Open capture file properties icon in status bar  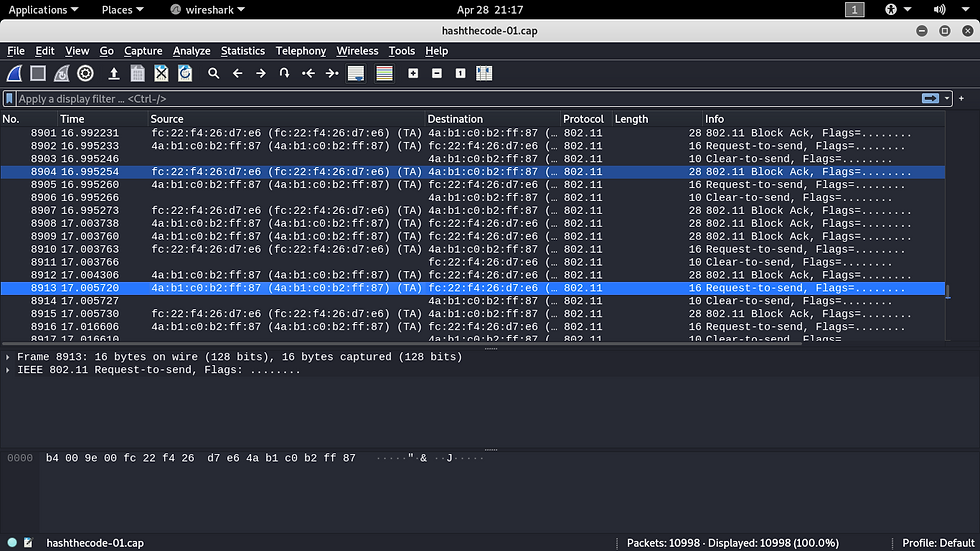pyautogui.click(x=28, y=543)
